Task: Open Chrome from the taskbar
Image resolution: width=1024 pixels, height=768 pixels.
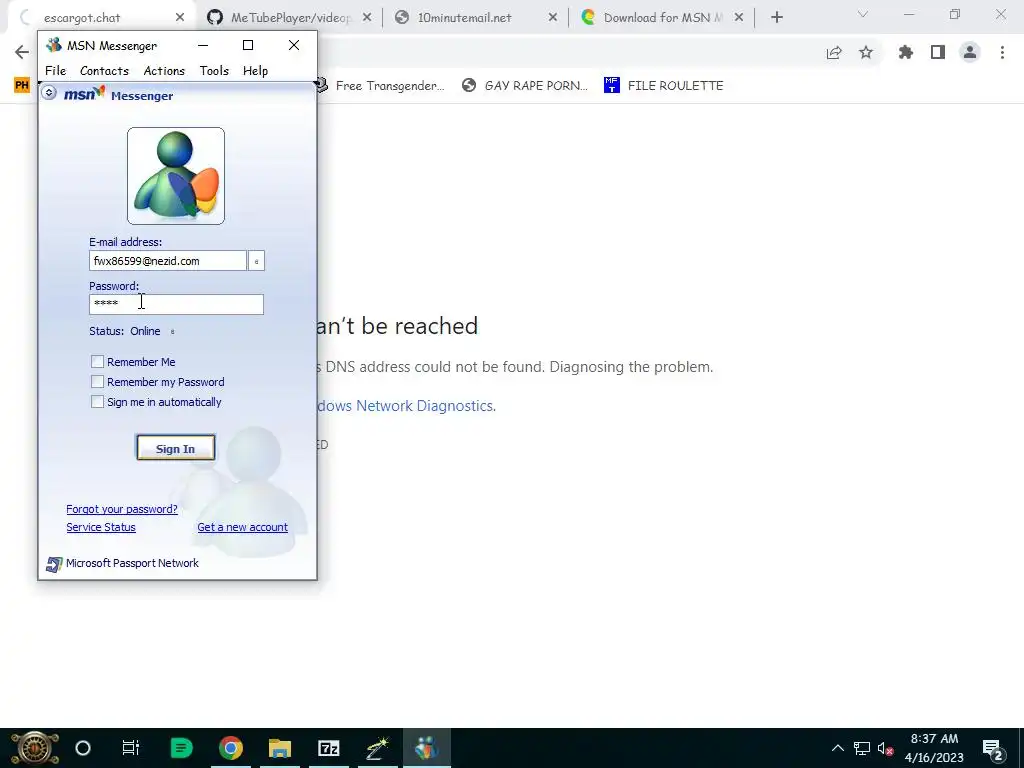Action: click(231, 748)
